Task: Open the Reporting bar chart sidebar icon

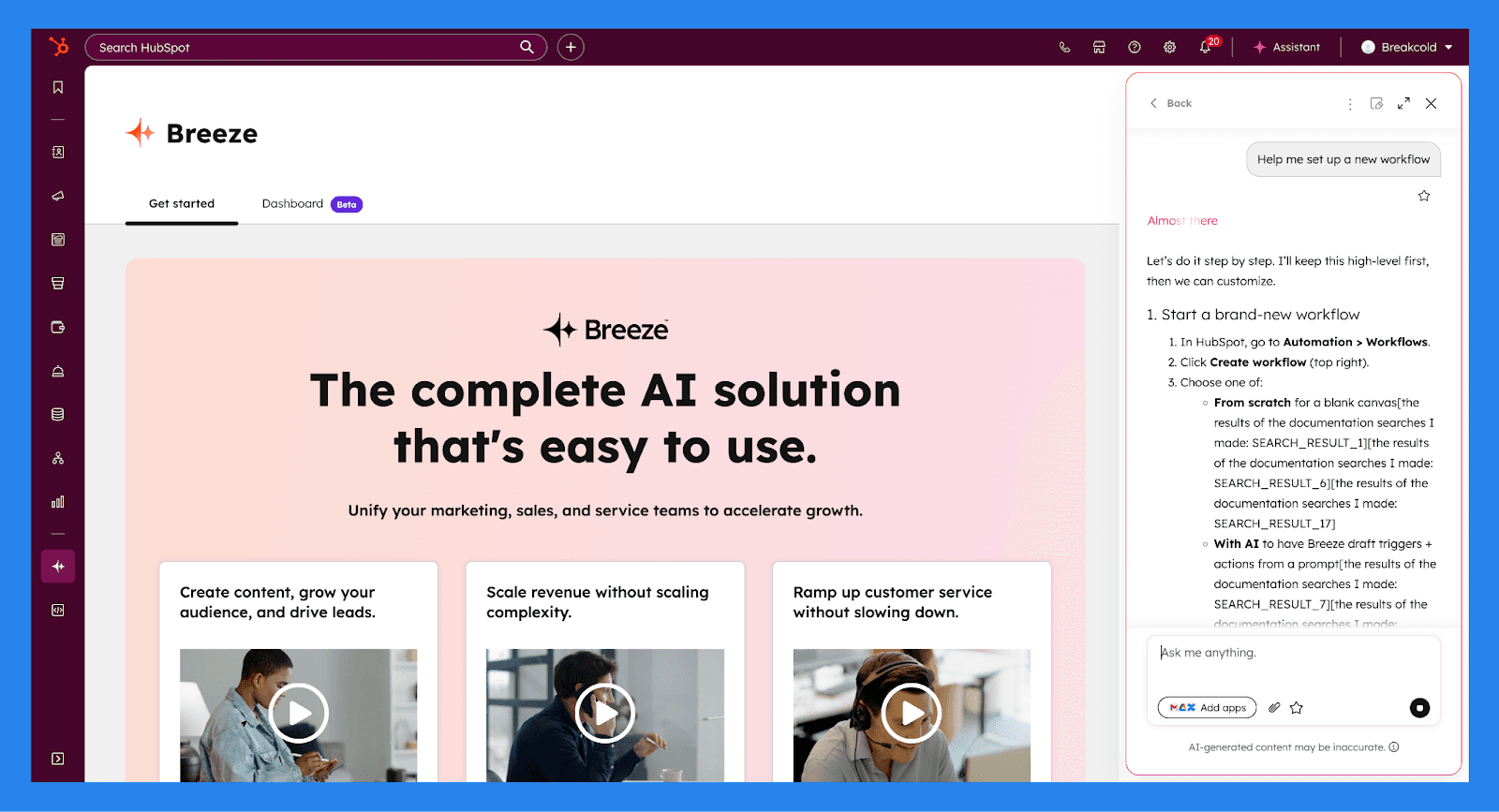Action: point(58,502)
